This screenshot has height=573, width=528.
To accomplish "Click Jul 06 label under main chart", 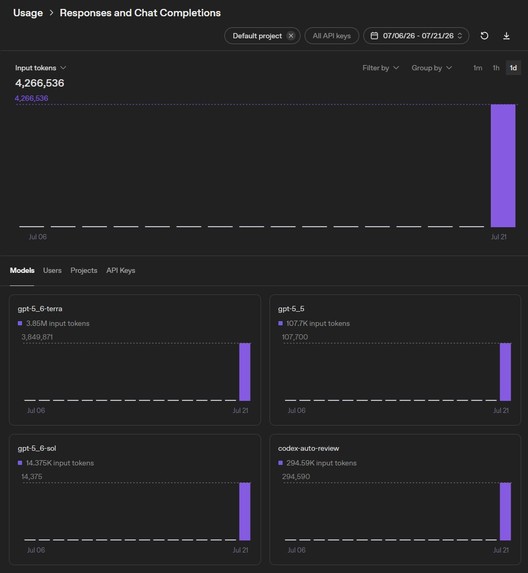I will tap(38, 237).
